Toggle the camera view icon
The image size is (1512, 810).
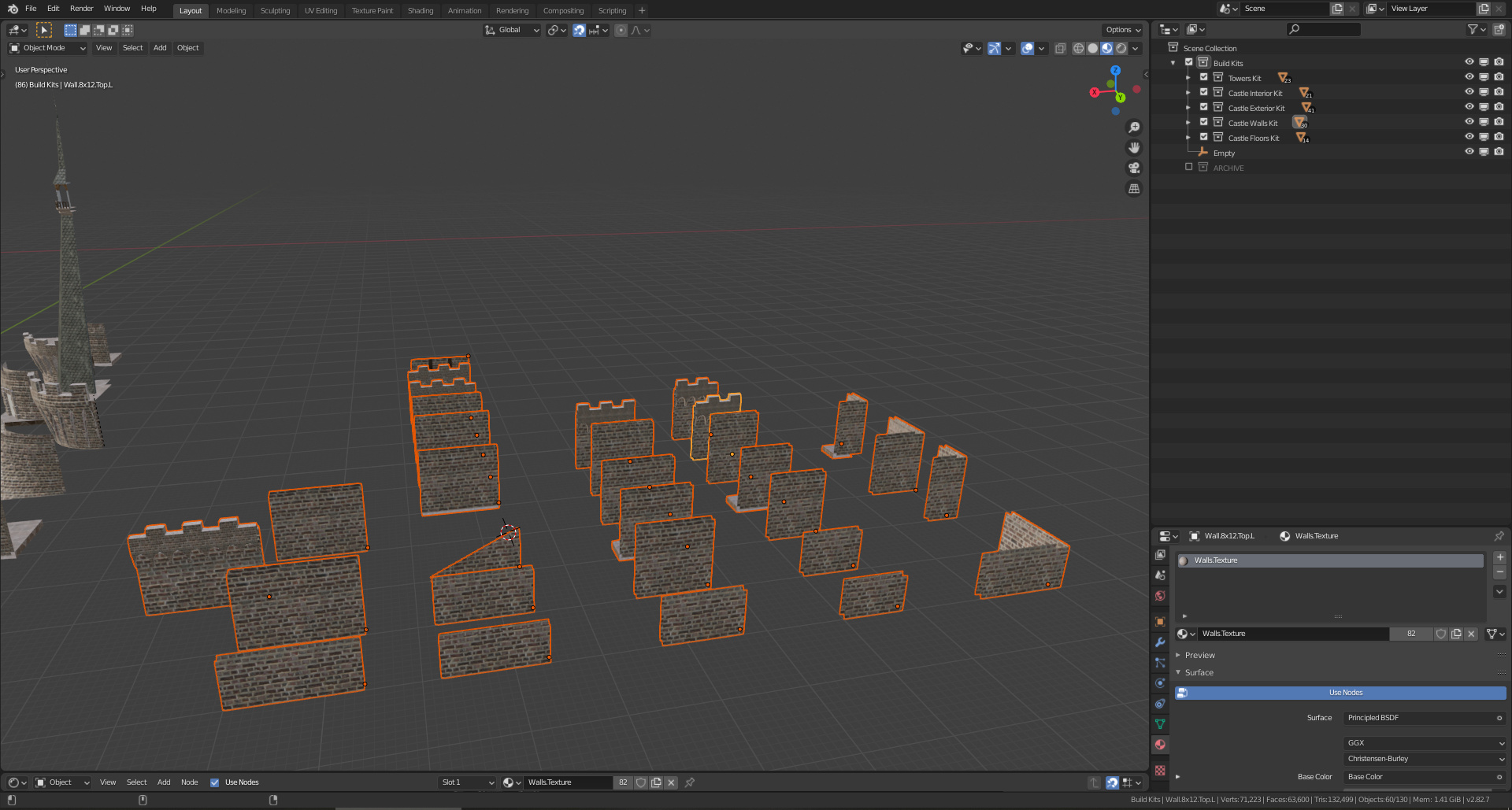coord(1134,168)
